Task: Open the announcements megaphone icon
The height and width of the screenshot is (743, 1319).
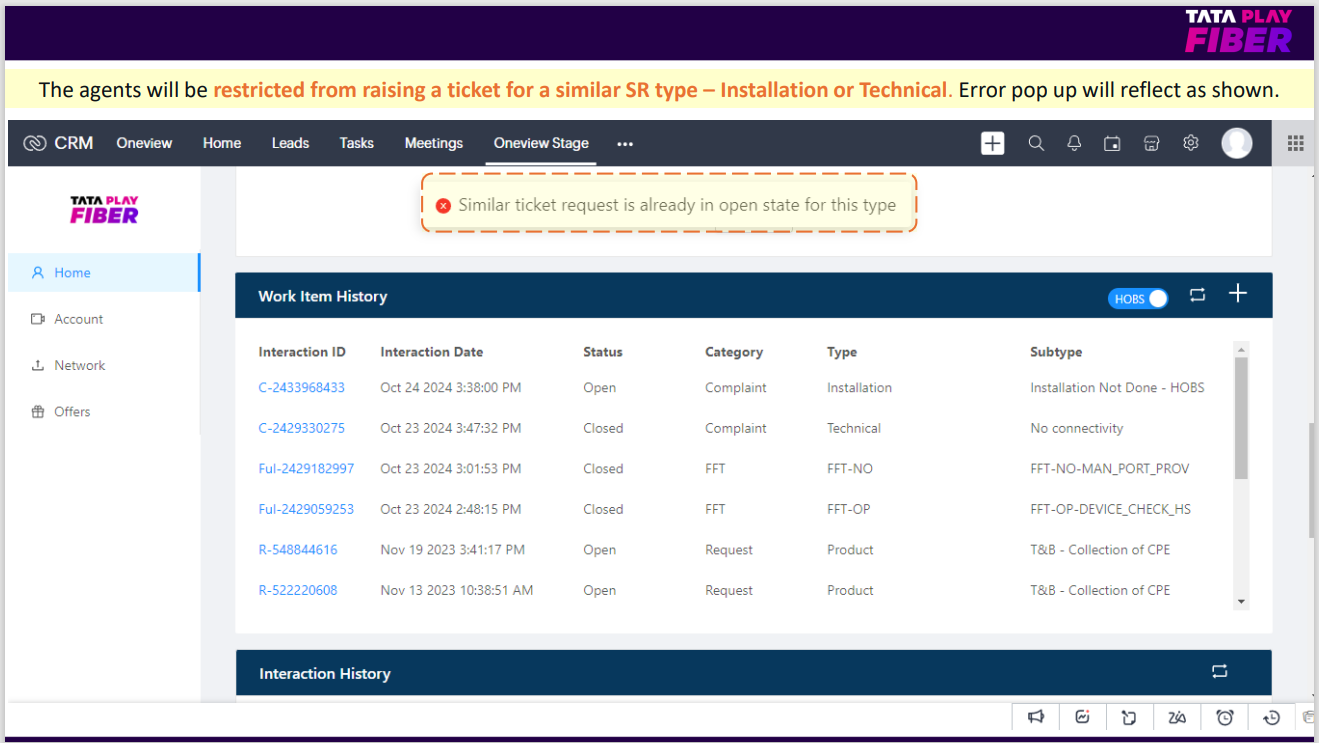Action: pos(1036,716)
